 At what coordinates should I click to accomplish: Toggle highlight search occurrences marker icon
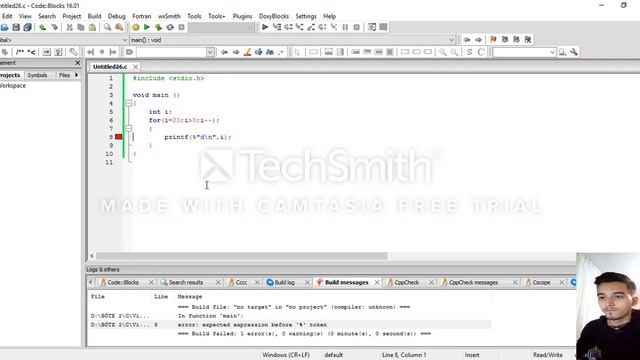(247, 52)
